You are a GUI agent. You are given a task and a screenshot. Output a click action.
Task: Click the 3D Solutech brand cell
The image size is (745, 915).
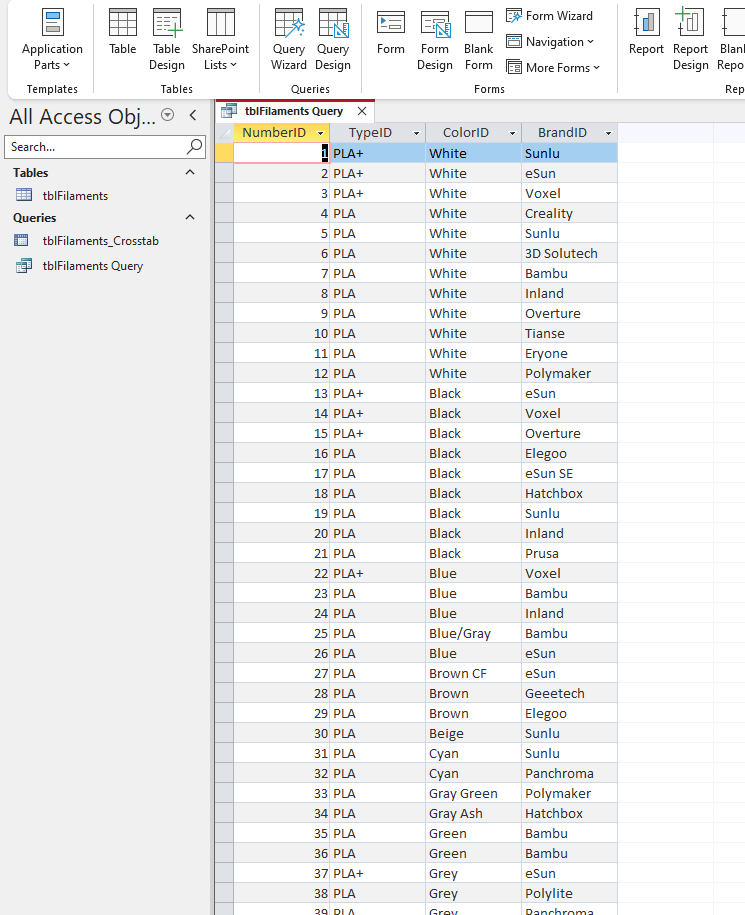pos(569,253)
